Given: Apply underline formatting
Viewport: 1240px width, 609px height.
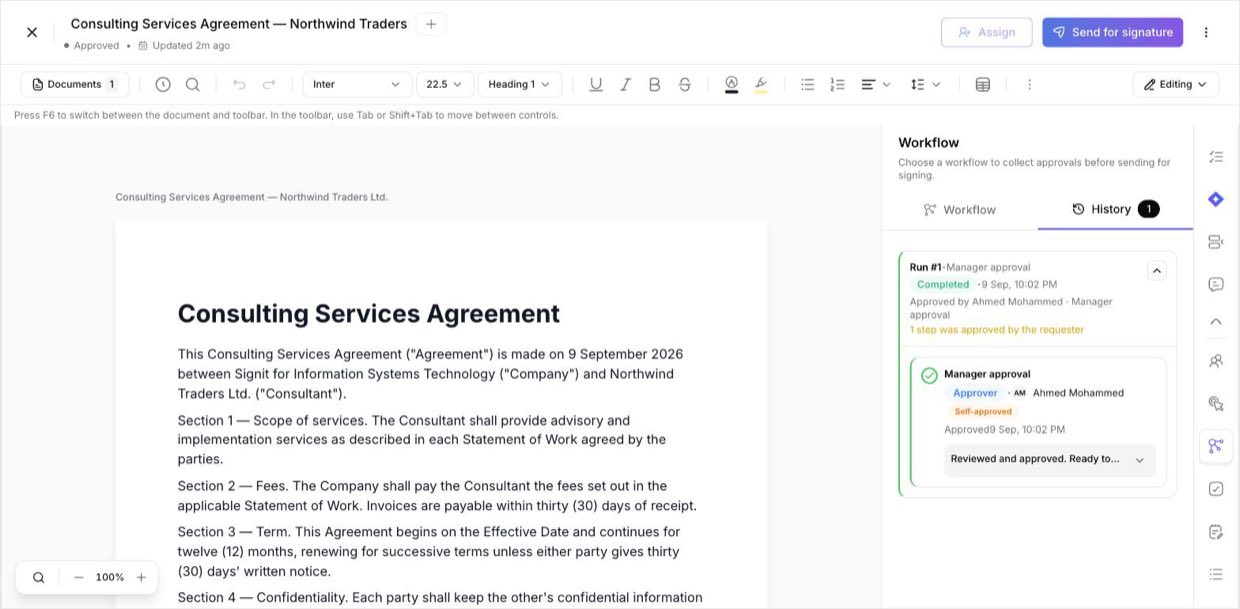Looking at the screenshot, I should (596, 85).
